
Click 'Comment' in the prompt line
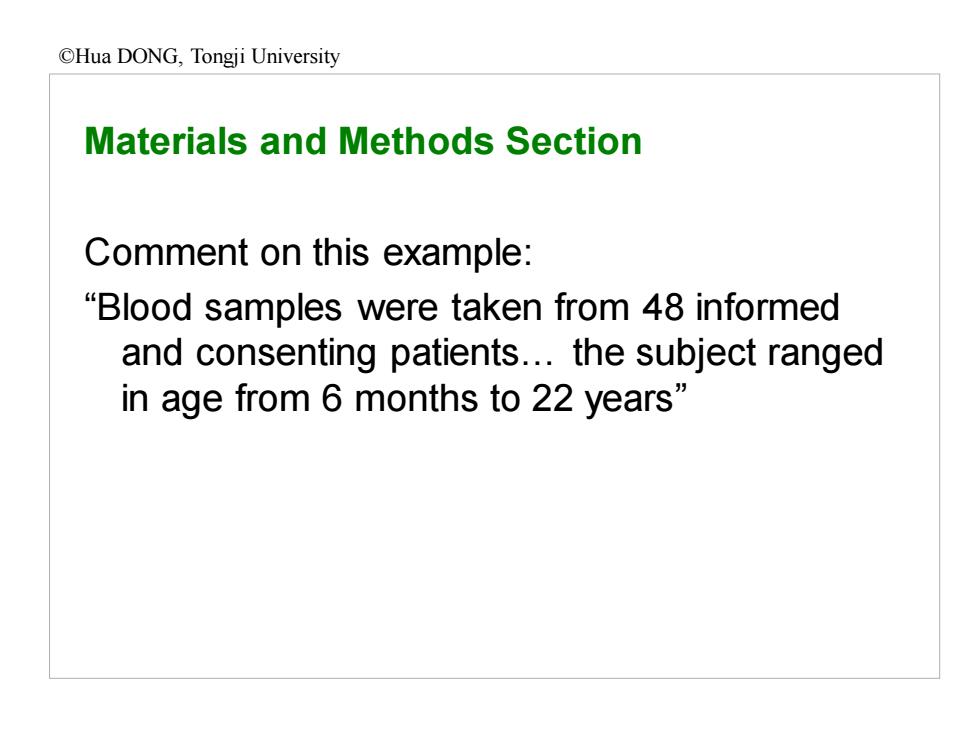(x=166, y=252)
